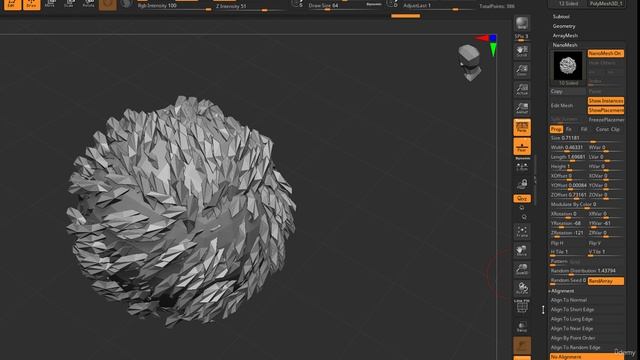This screenshot has height=360, width=640.
Task: Select the Scroll canvas tool
Action: (522, 51)
